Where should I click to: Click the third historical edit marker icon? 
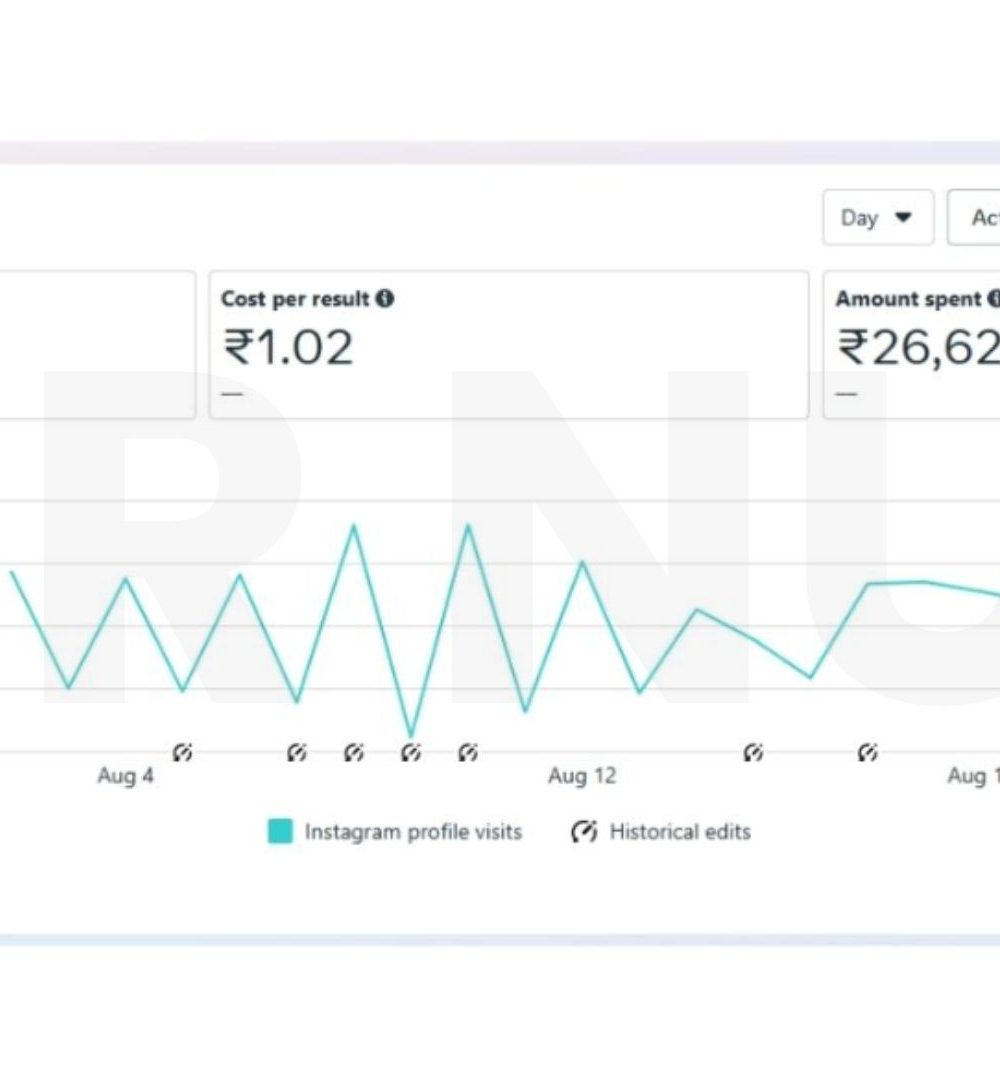tap(354, 753)
